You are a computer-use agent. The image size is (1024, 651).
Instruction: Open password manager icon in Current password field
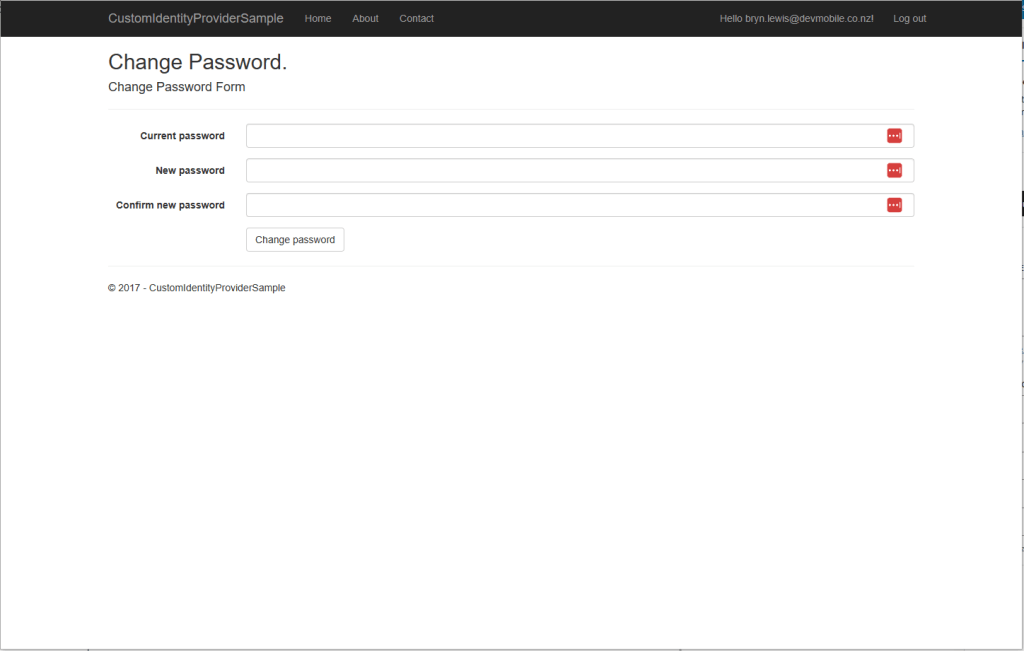(x=894, y=136)
